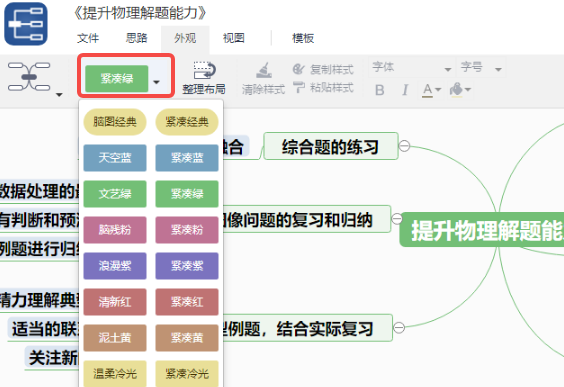Select the 图像问题的复习和归纳 node

307,219
